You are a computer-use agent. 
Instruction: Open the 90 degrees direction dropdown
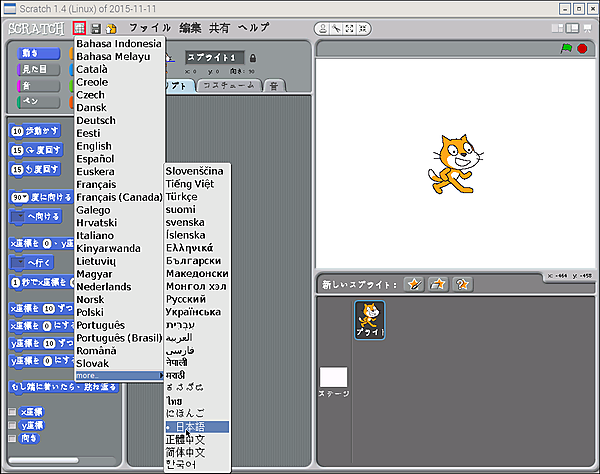tap(24, 198)
